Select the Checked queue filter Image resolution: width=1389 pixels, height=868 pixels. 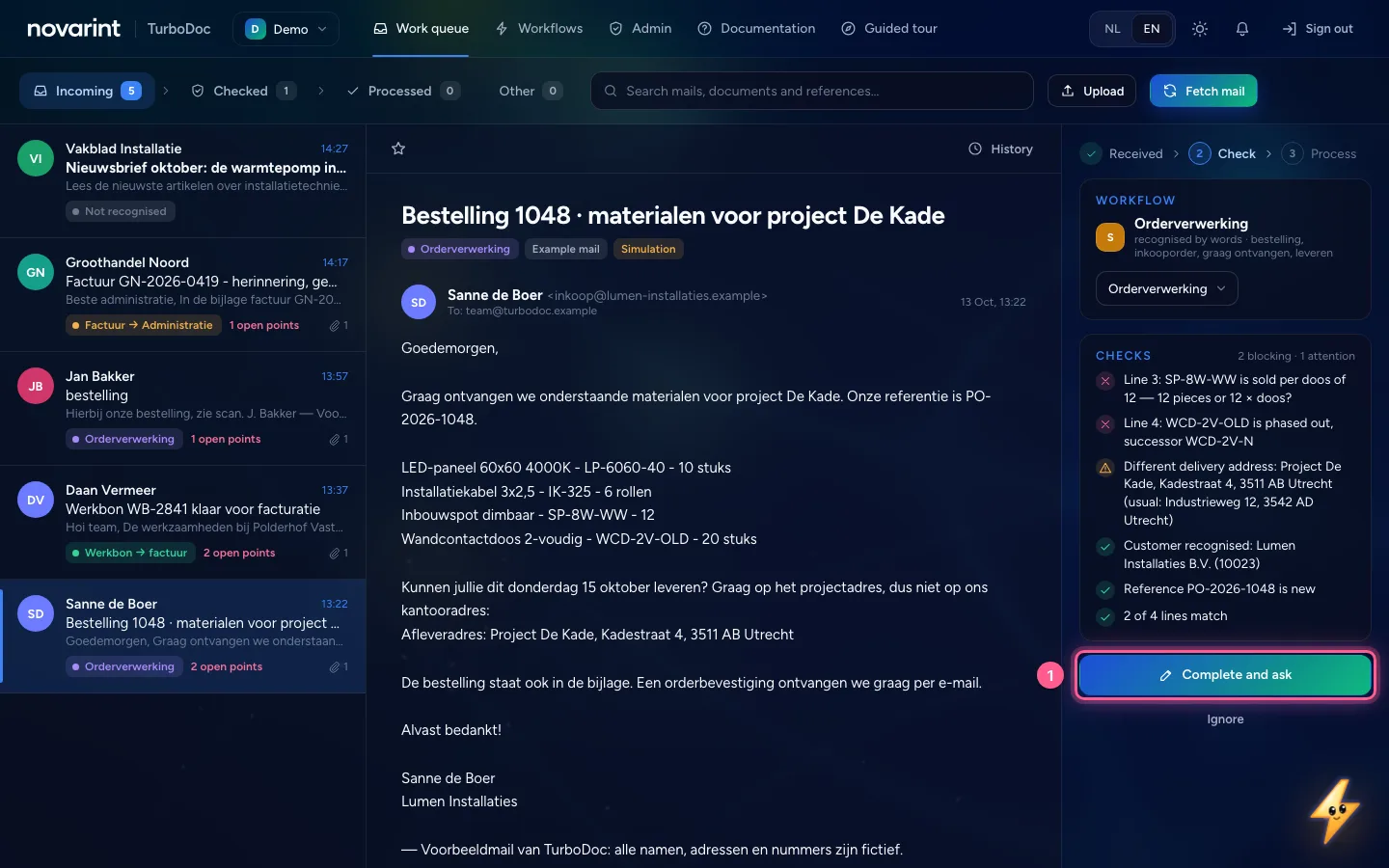point(243,91)
